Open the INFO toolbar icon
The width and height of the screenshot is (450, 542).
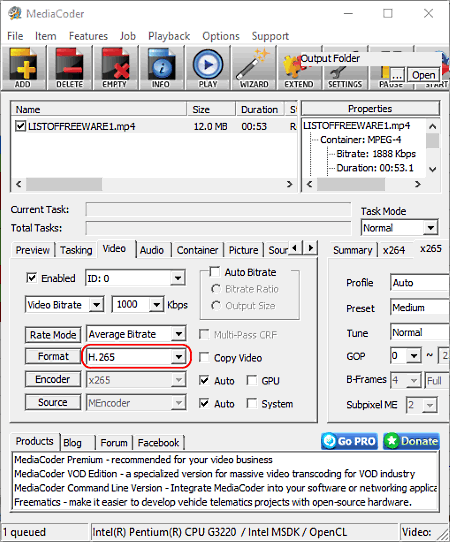pyautogui.click(x=161, y=68)
